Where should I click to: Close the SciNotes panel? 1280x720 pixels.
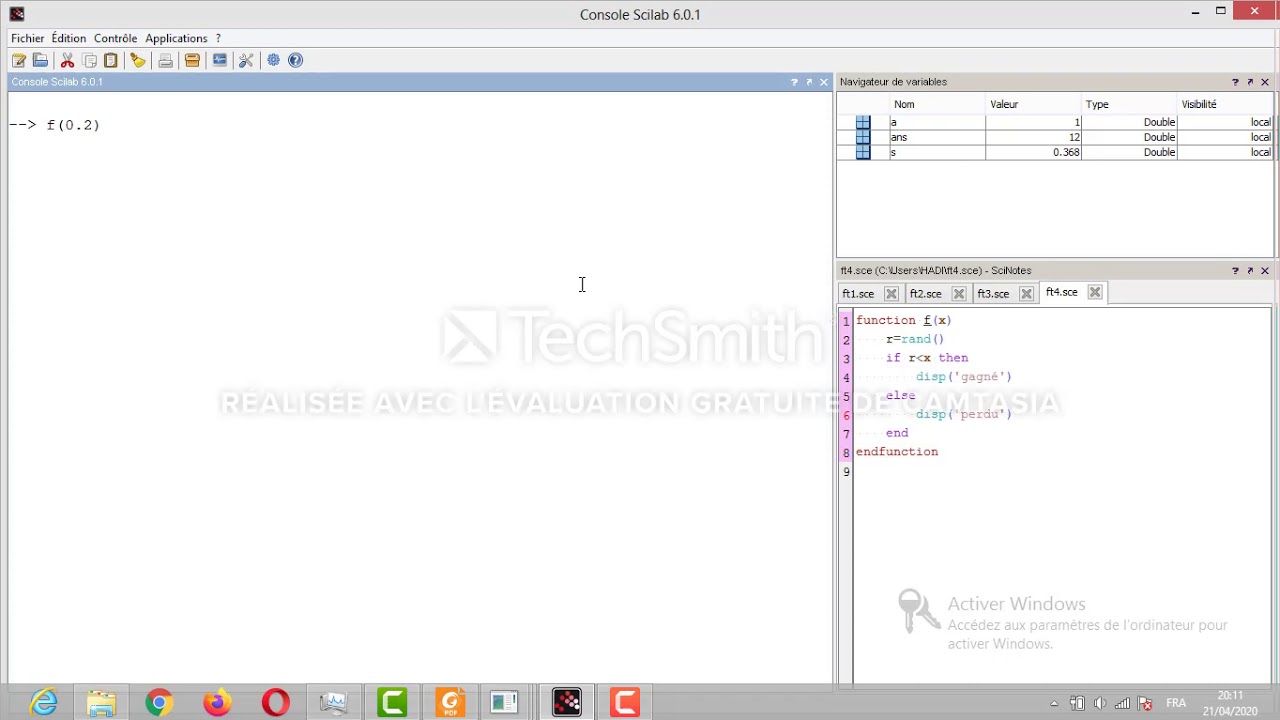click(x=1265, y=270)
